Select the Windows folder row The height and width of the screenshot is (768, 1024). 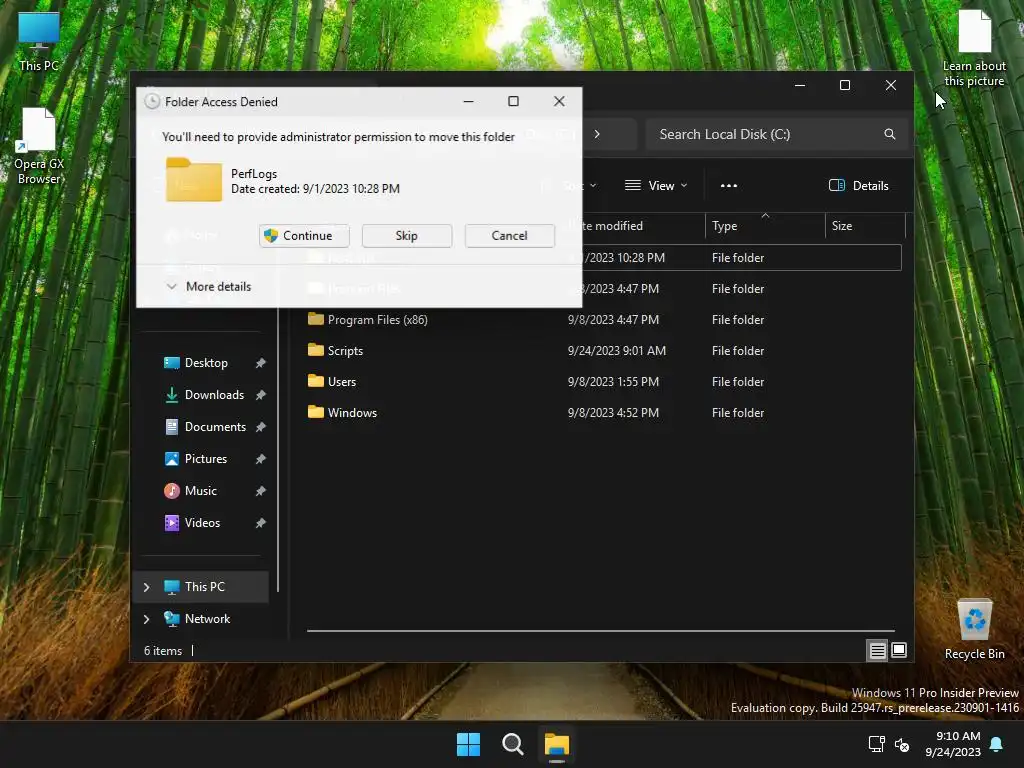(x=604, y=413)
